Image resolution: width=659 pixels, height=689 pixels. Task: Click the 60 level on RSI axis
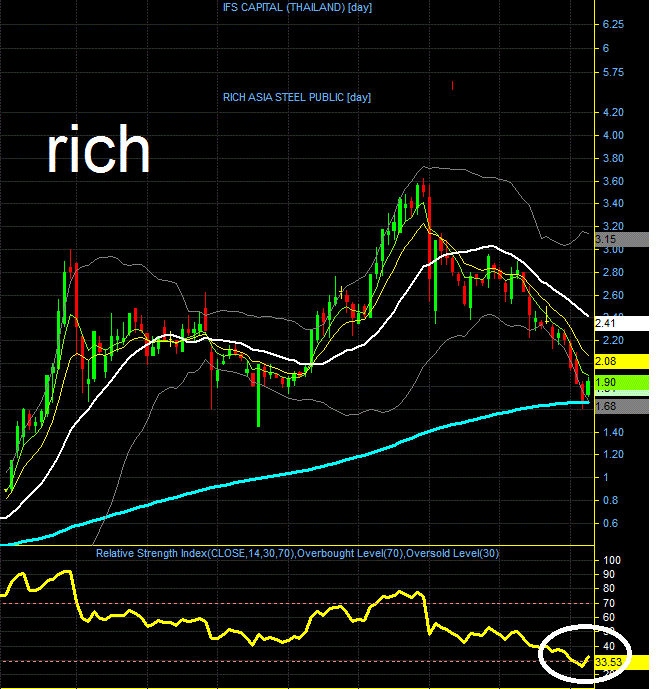point(608,617)
